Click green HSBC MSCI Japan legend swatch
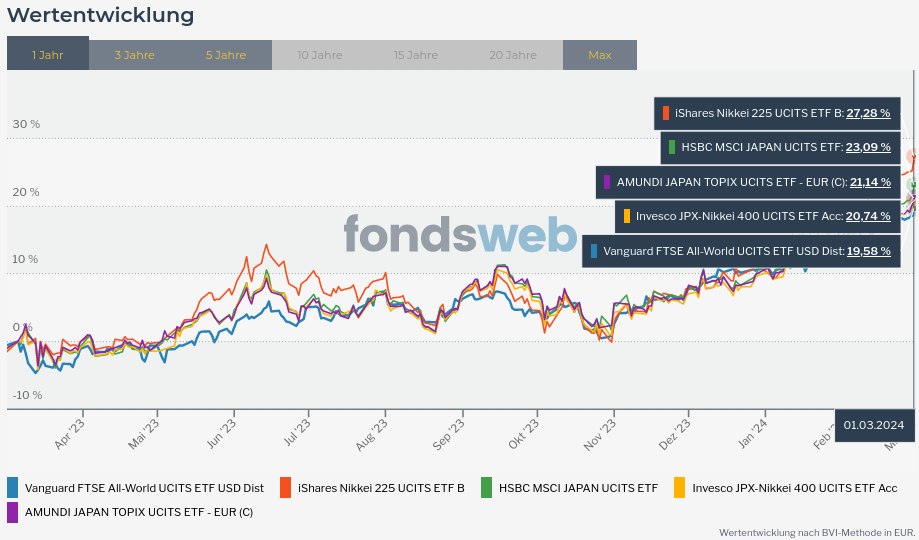Viewport: 919px width, 540px height. click(487, 488)
